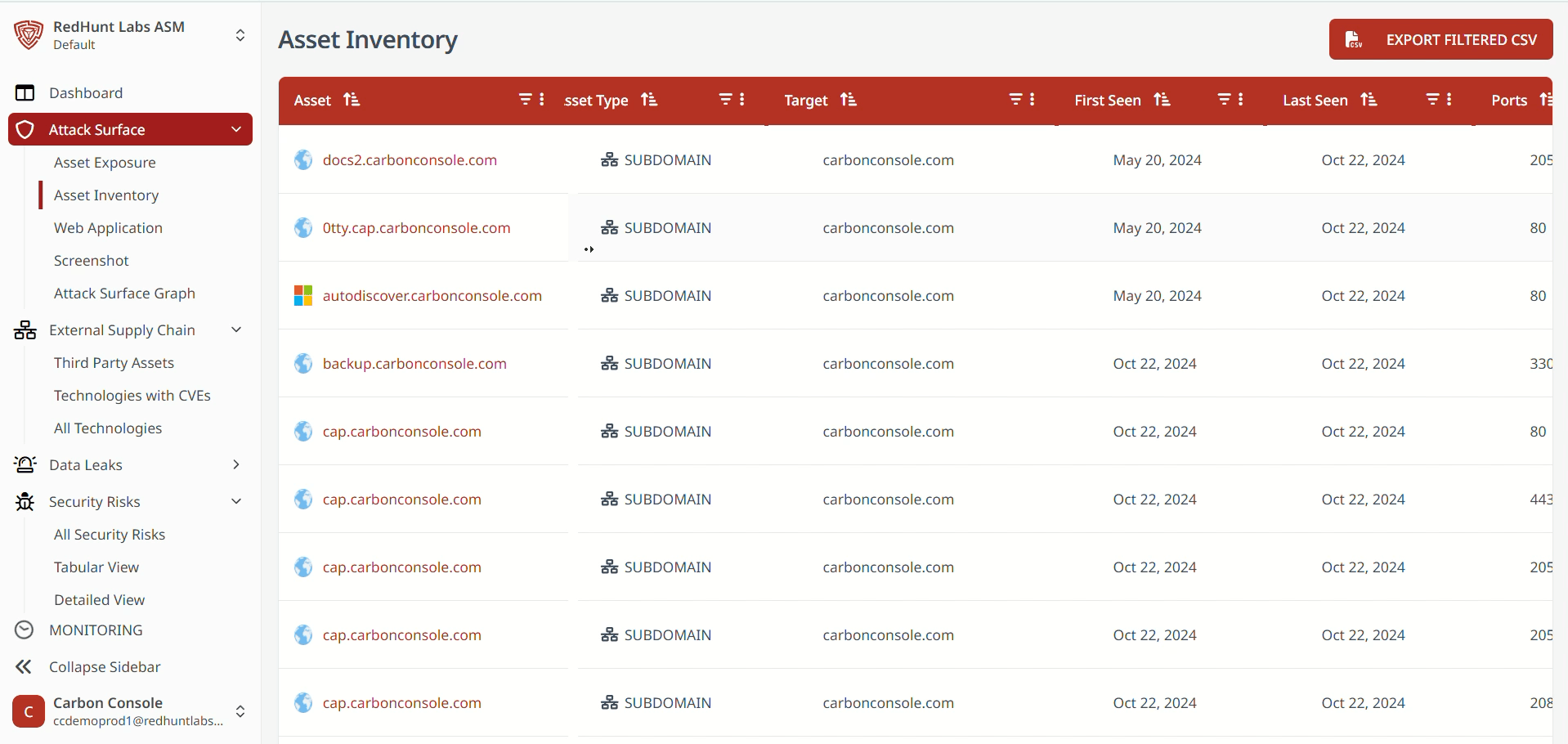1568x744 pixels.
Task: Open docs2.carbonconsole.com asset link
Action: click(410, 160)
